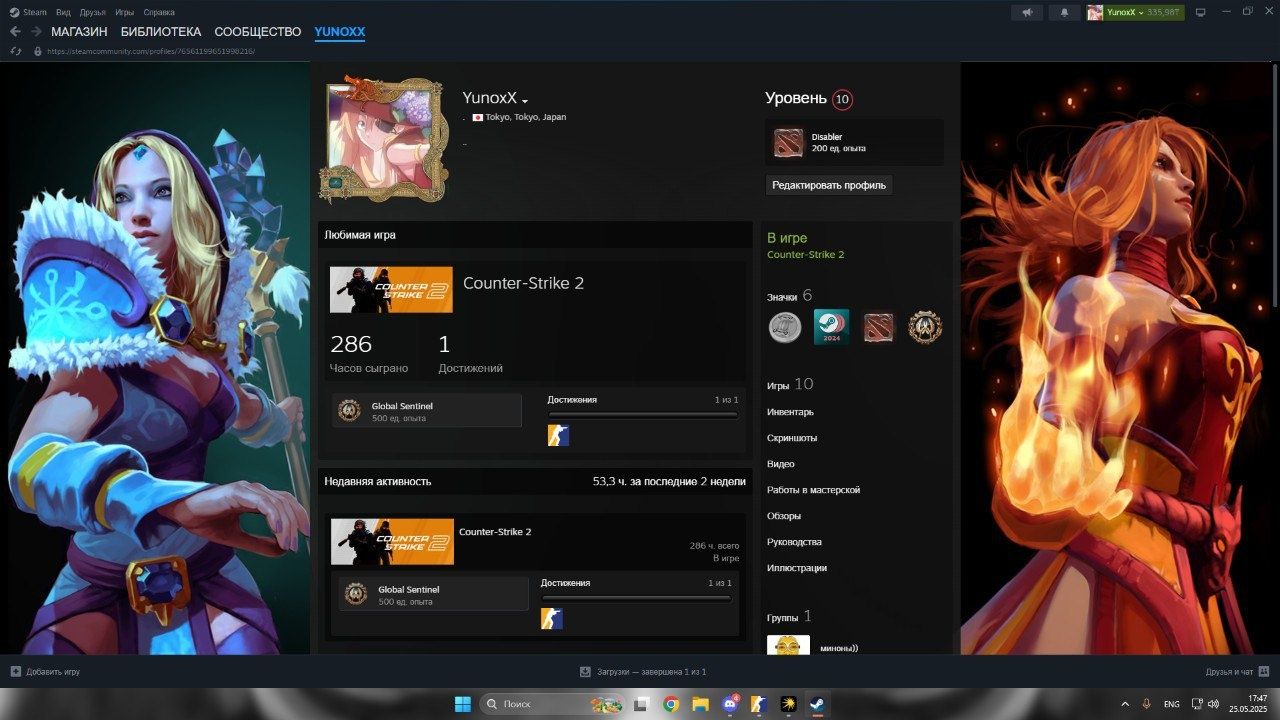This screenshot has height=720, width=1280.
Task: Open Работы в мастерской link
Action: pos(813,490)
